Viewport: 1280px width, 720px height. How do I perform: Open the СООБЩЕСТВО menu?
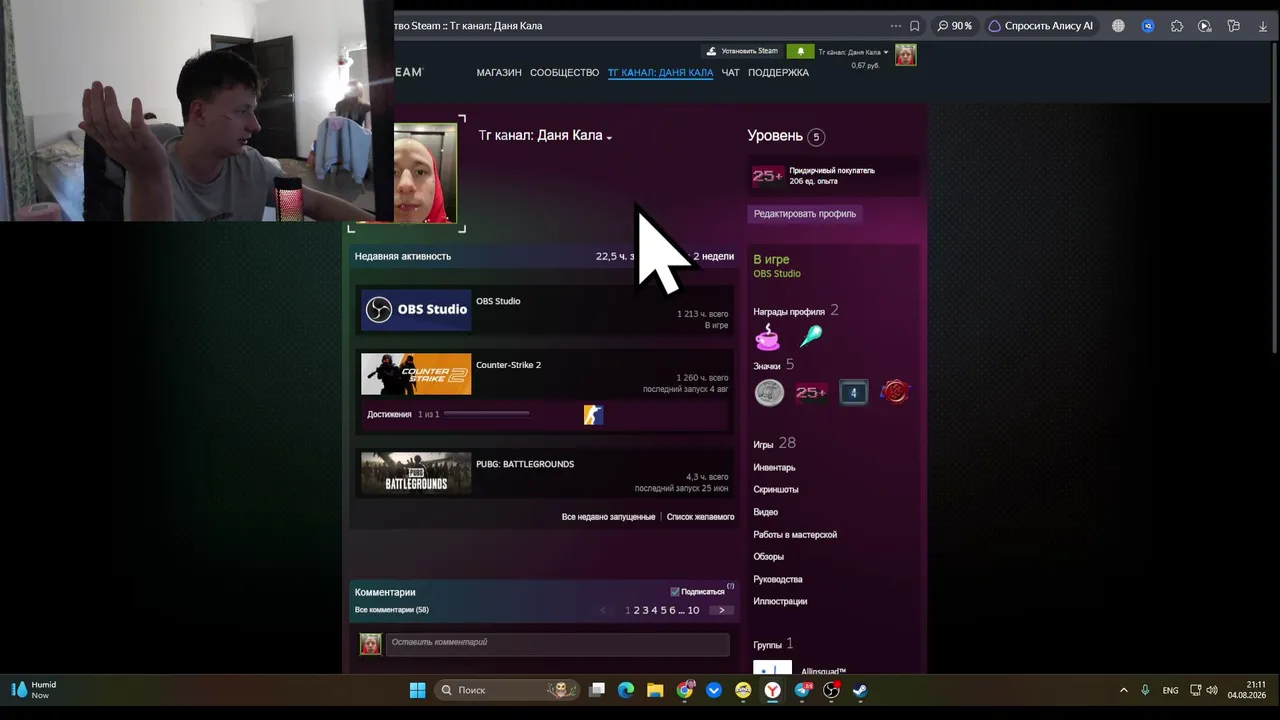coord(564,72)
